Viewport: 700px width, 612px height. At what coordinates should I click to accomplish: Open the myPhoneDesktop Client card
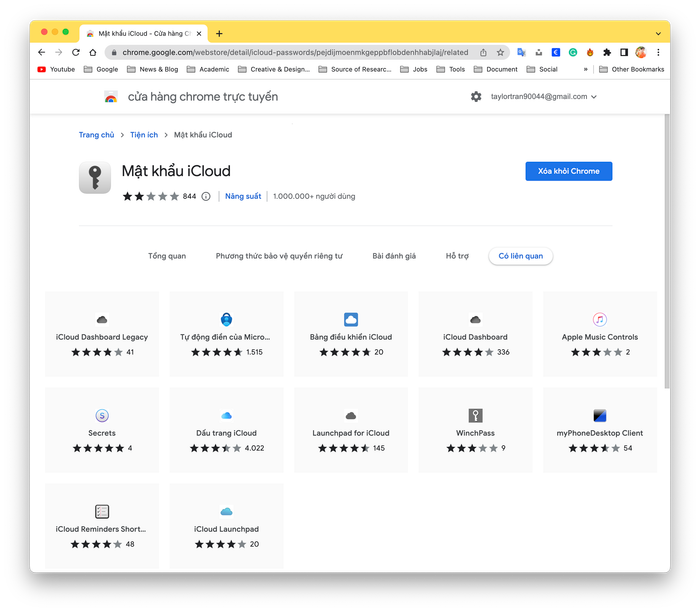[x=600, y=430]
